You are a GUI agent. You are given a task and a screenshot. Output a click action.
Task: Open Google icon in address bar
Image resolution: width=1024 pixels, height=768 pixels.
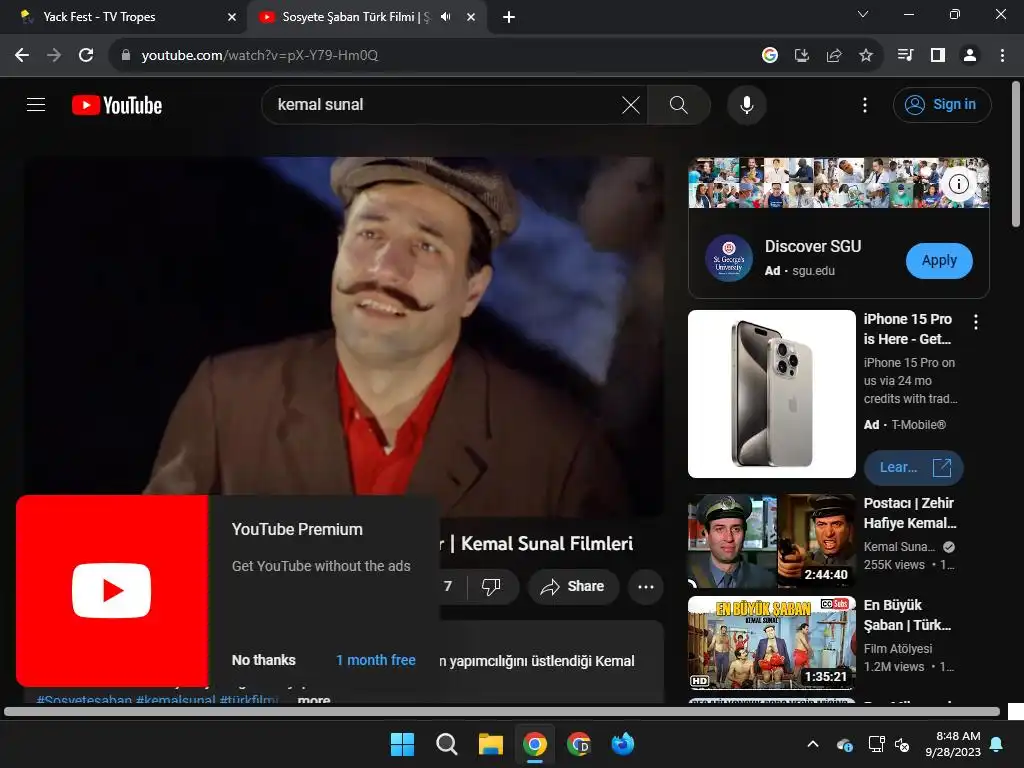point(770,55)
